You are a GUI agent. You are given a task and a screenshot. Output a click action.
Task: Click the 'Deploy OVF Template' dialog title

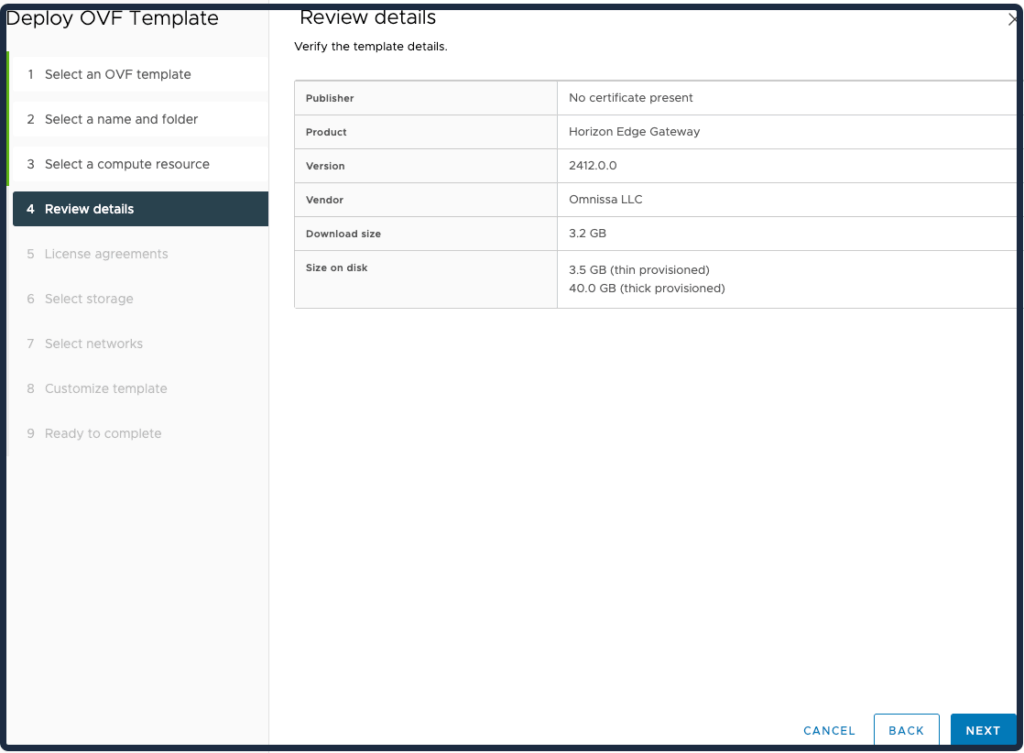pos(112,19)
